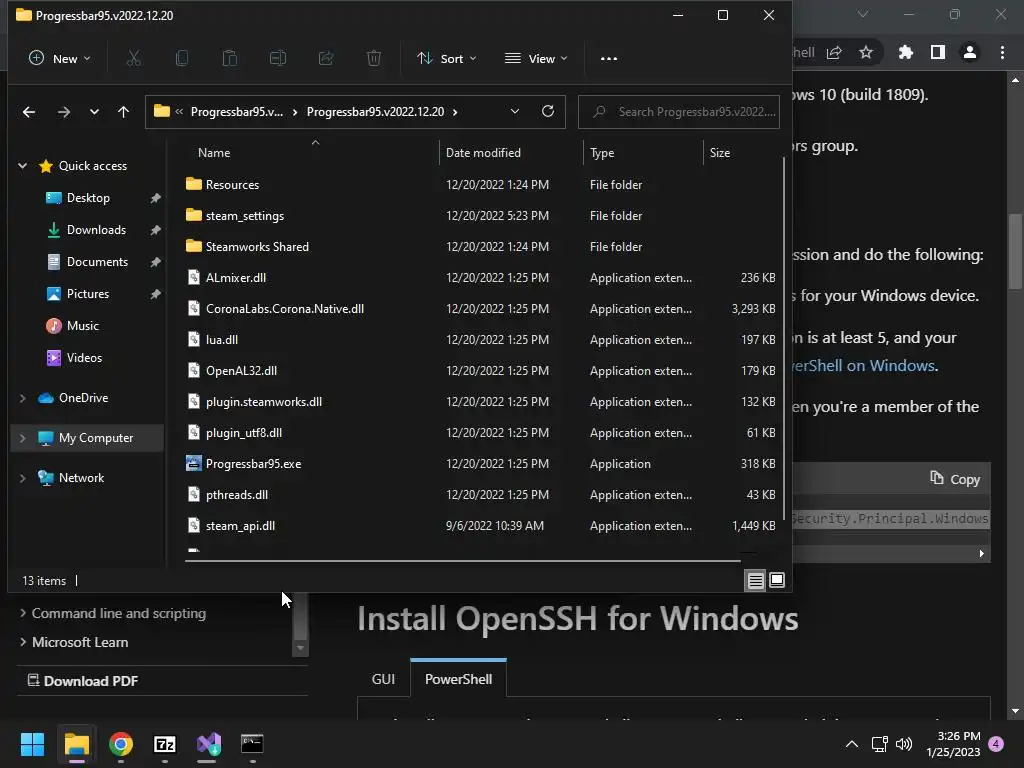Expand the Microsoft Learn section

23,642
